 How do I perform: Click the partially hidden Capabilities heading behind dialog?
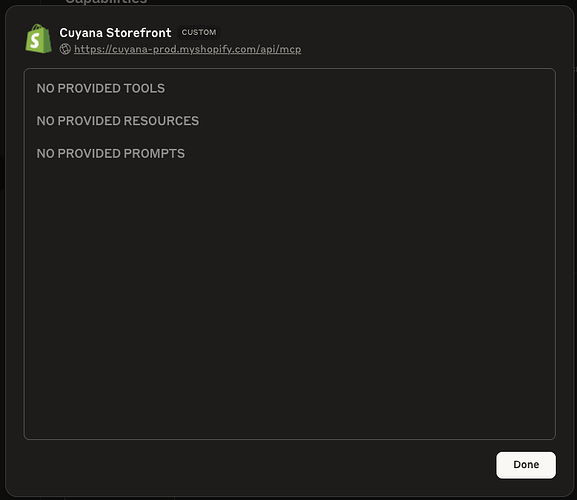[x=106, y=2]
